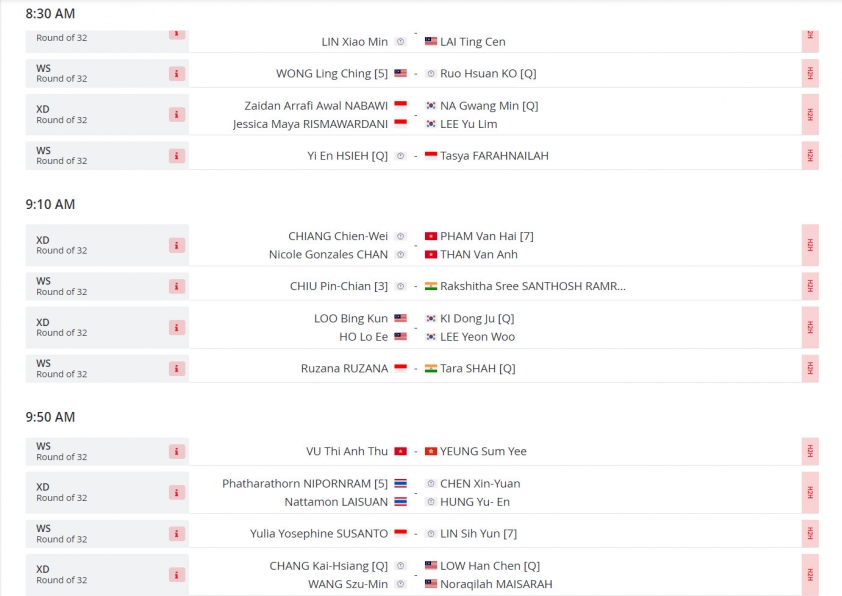Open info icon for WONG Ling Ching match

coord(177,74)
